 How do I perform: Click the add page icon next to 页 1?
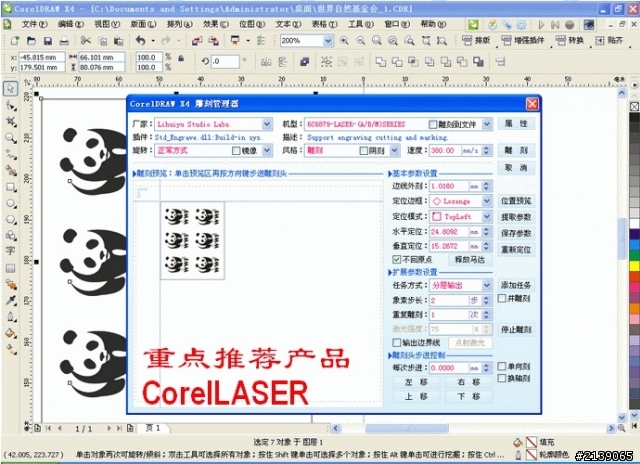[x=130, y=428]
